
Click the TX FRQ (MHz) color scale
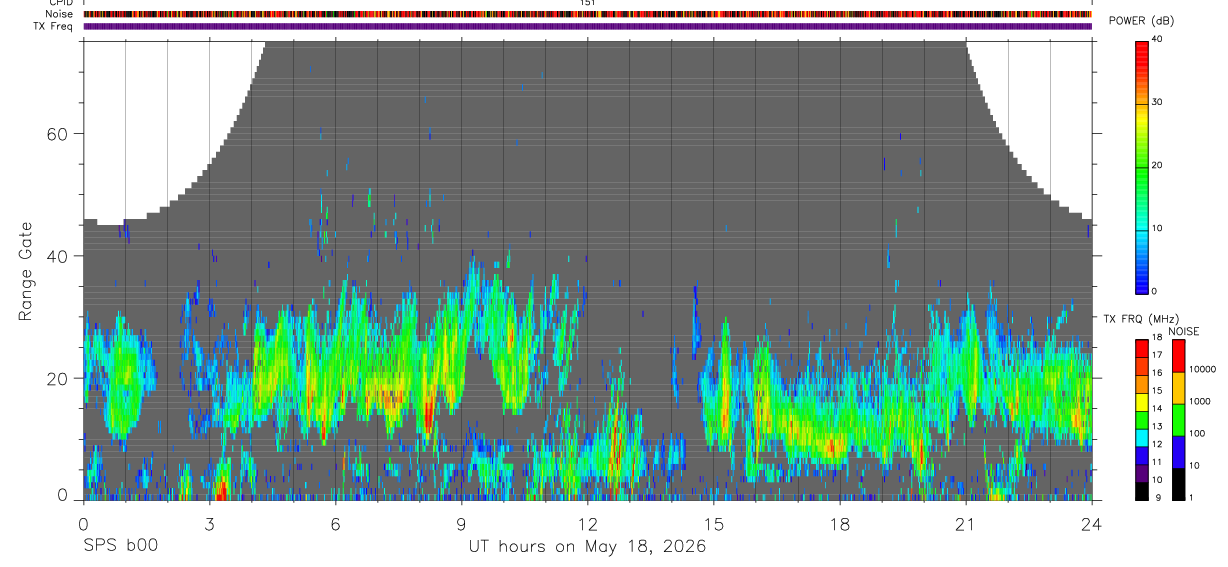[1142, 420]
